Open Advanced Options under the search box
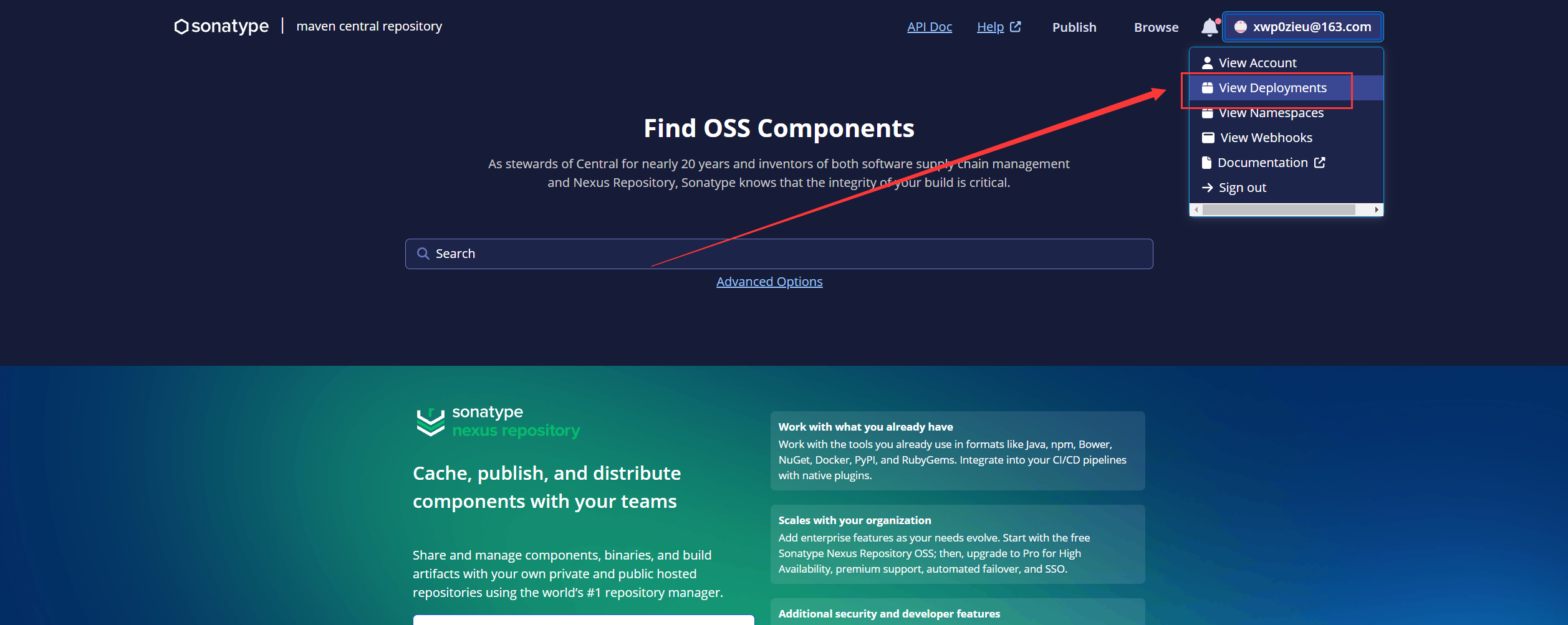 tap(769, 282)
